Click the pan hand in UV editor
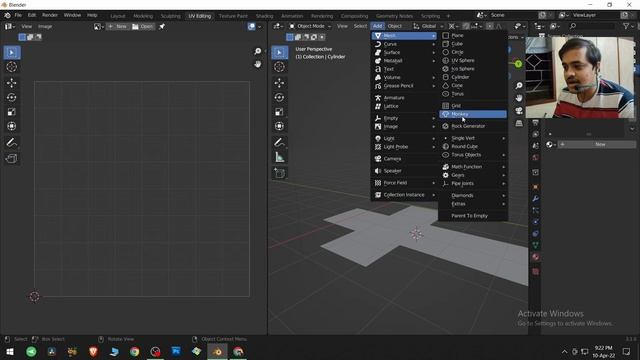Screen dimensions: 640x360 click(258, 64)
